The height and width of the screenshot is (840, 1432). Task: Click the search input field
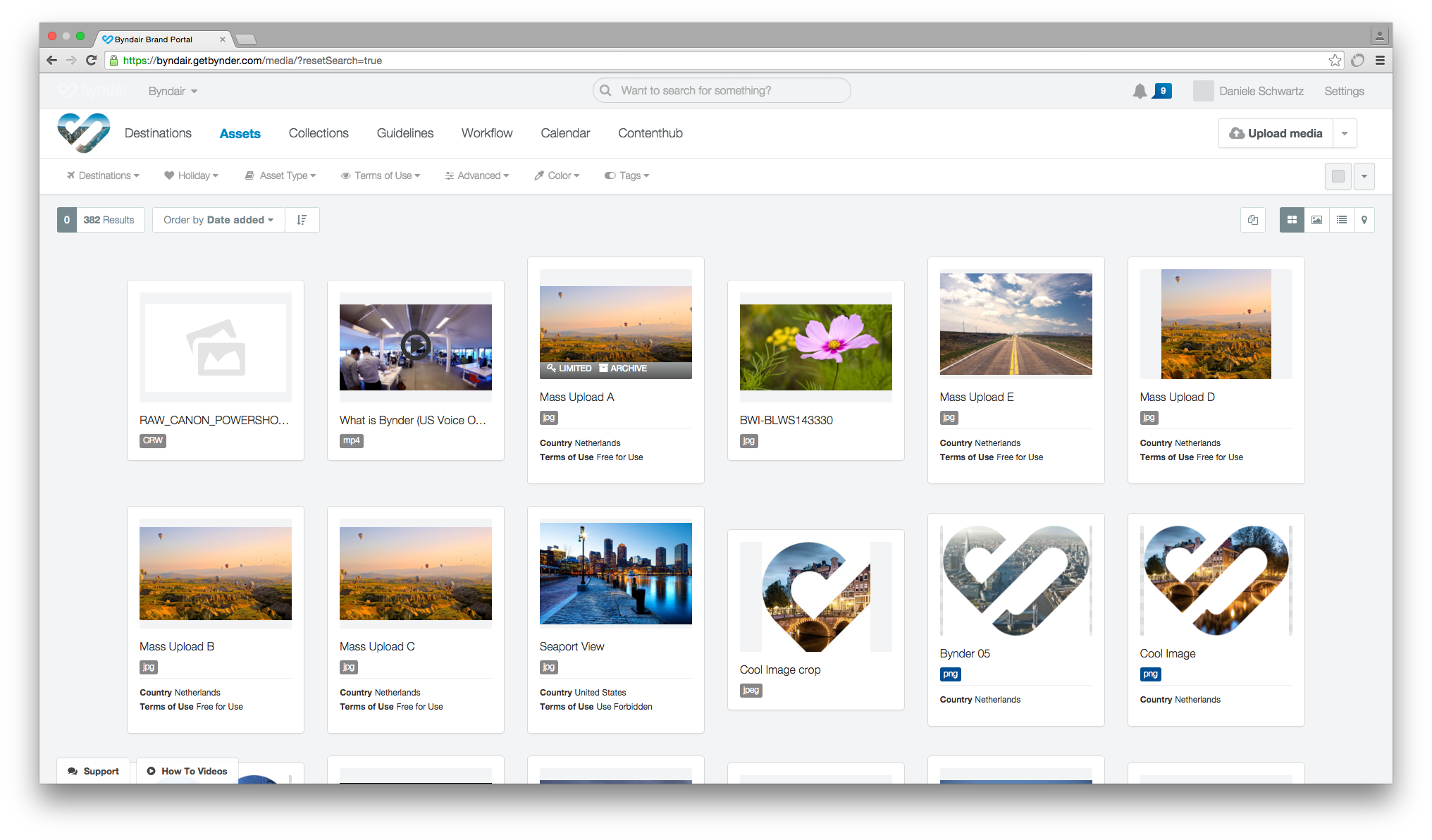click(x=722, y=90)
